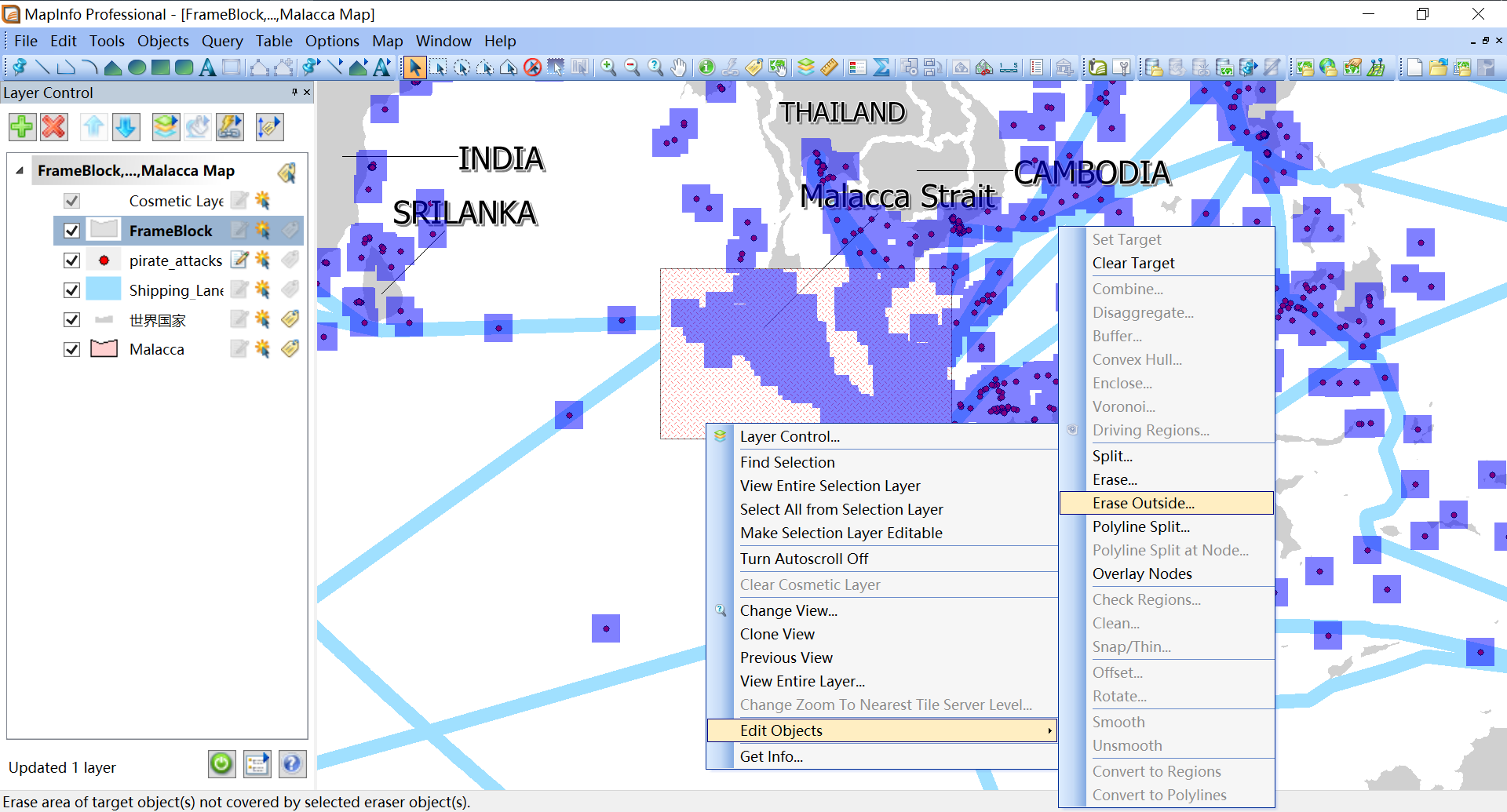This screenshot has height=812, width=1507.
Task: Click the Open Table toolbar icon
Action: [x=1438, y=67]
